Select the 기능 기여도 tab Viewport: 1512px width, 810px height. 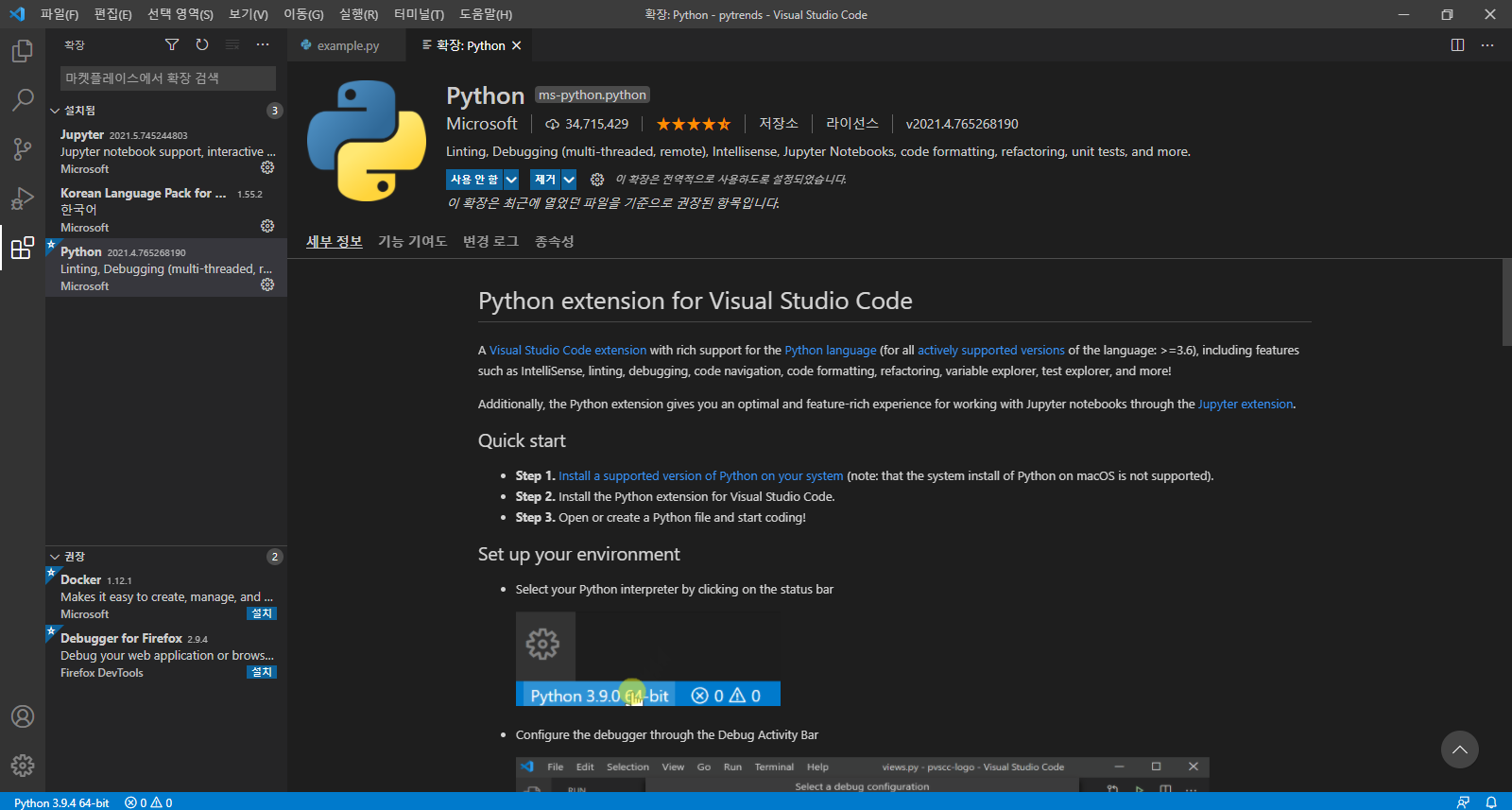pos(412,241)
